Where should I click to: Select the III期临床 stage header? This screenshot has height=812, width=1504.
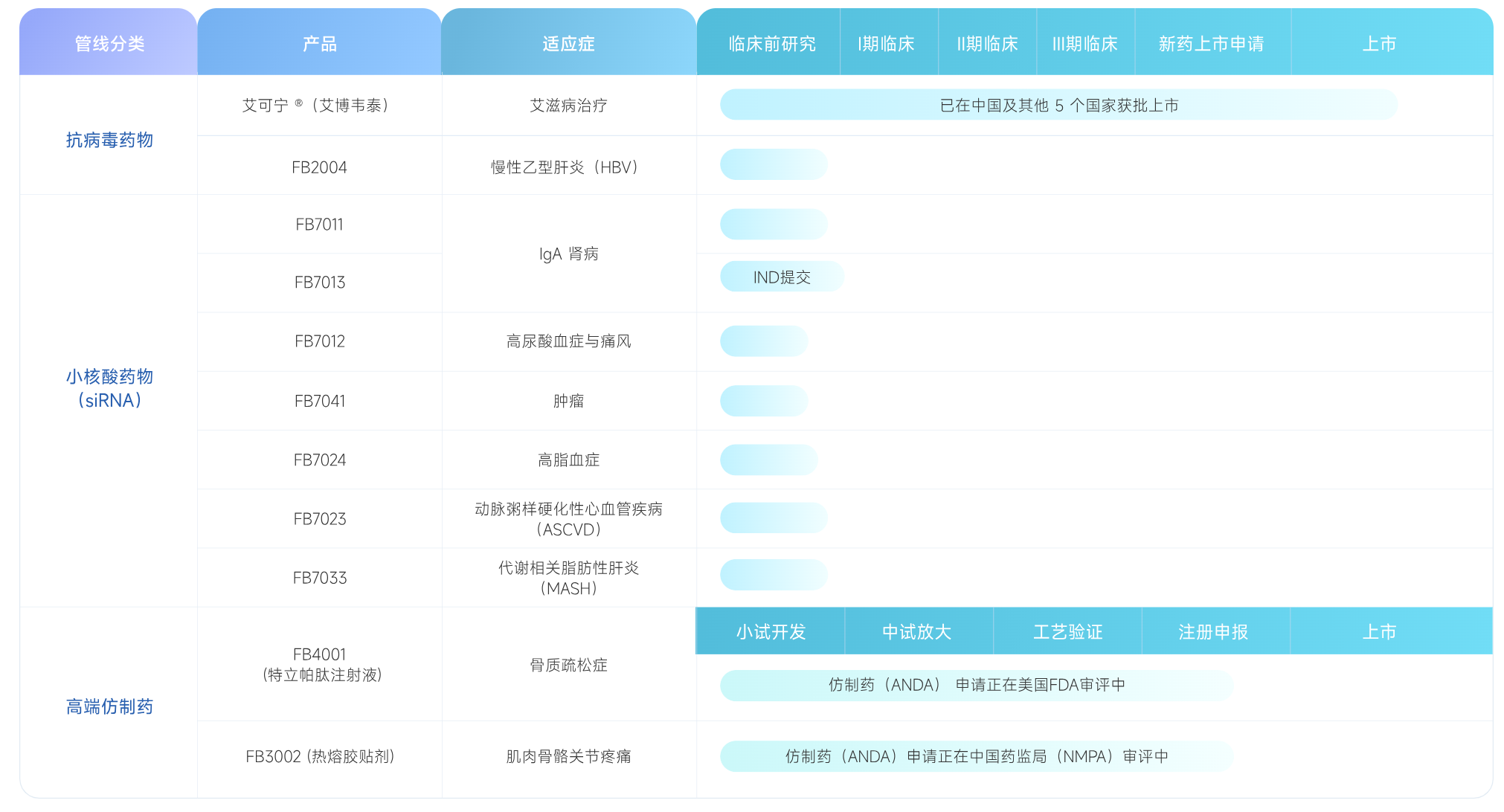[x=1086, y=43]
